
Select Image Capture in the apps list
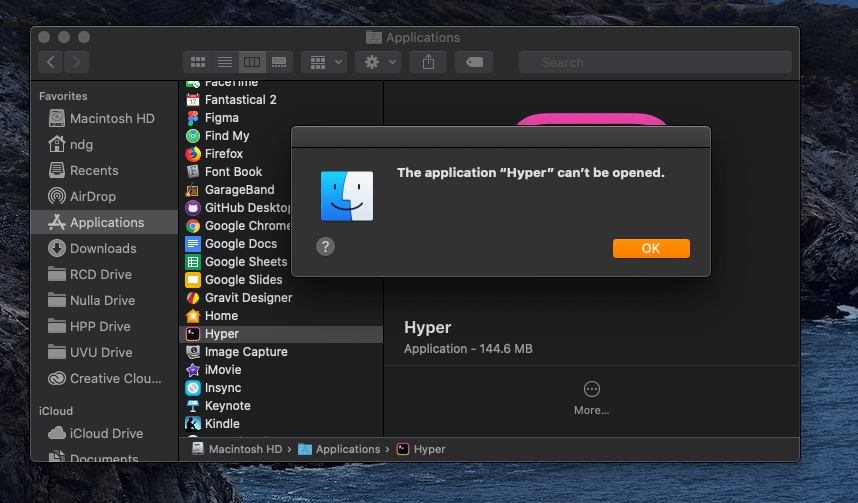coord(281,352)
